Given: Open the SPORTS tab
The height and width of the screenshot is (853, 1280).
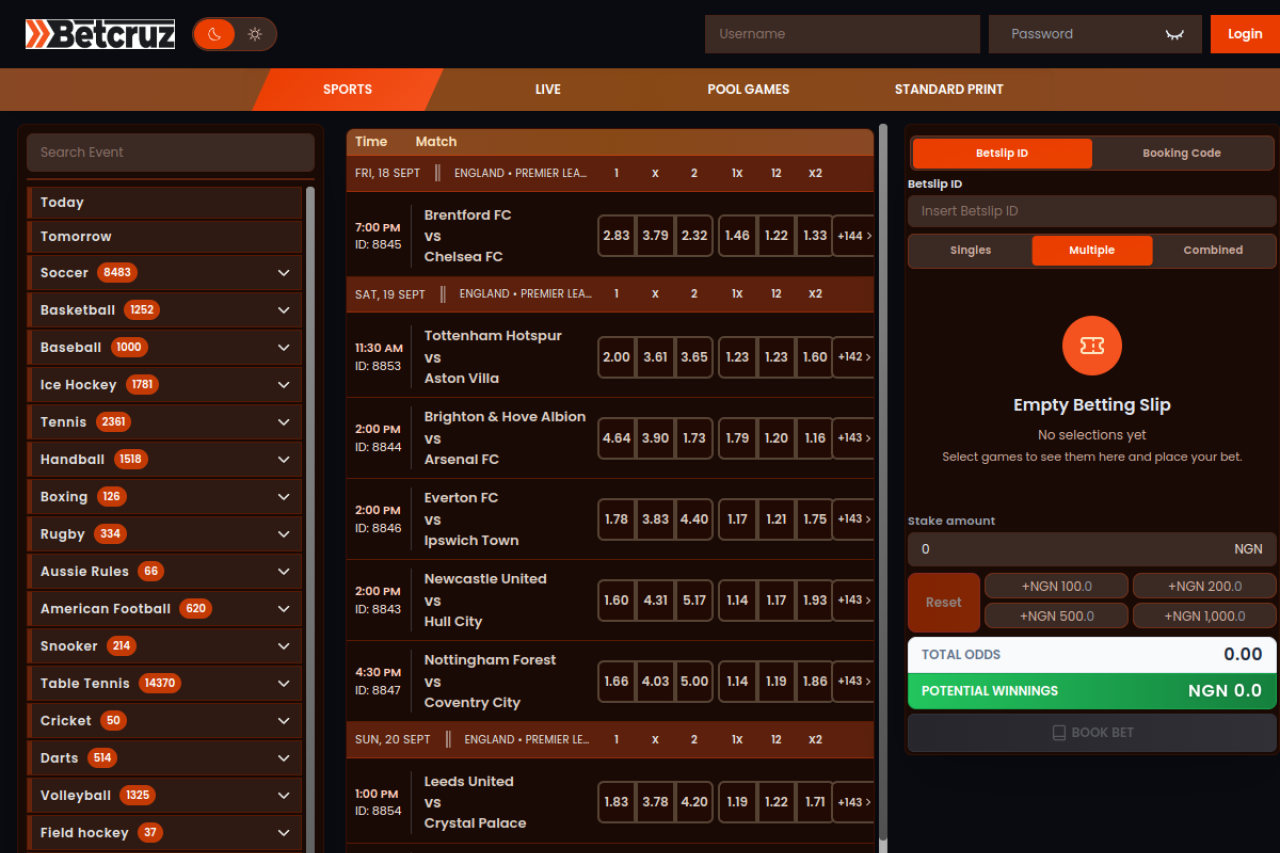Looking at the screenshot, I should pos(347,89).
